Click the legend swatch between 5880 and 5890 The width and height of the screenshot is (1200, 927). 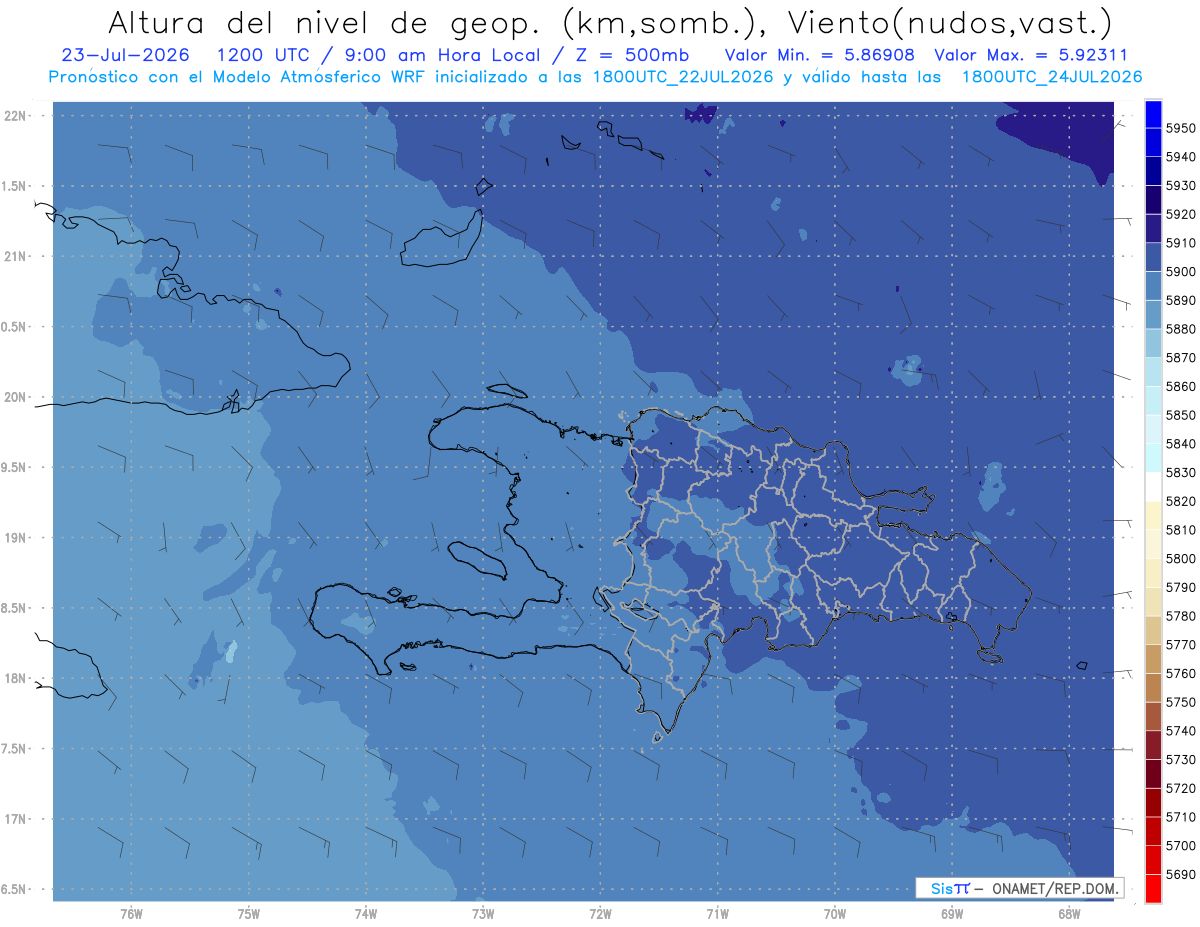coord(1153,314)
